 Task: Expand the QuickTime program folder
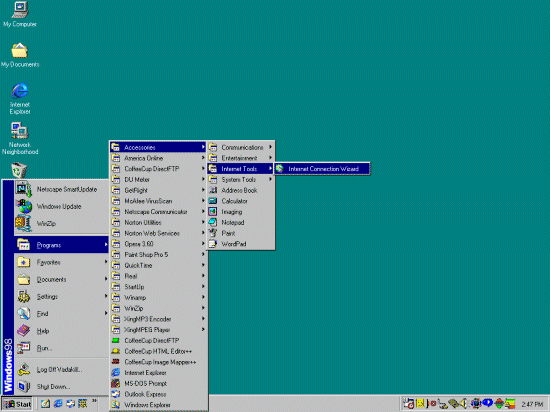coord(158,265)
